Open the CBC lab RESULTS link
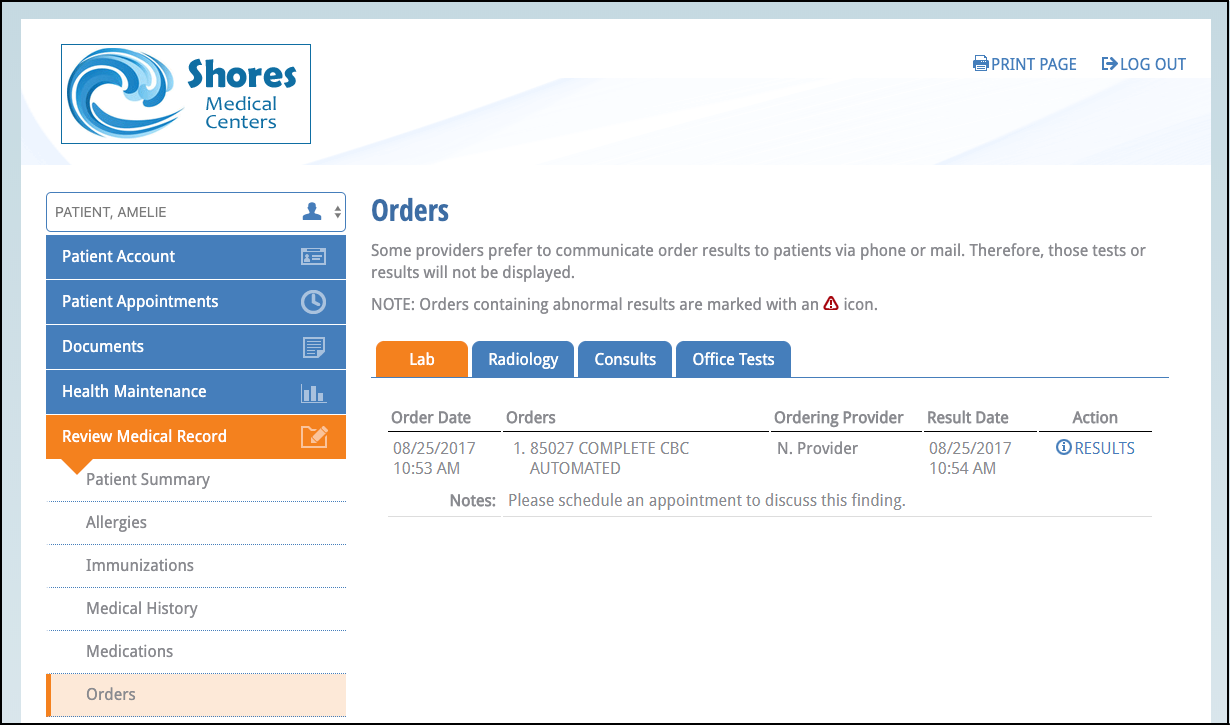The image size is (1230, 725). (x=1102, y=448)
